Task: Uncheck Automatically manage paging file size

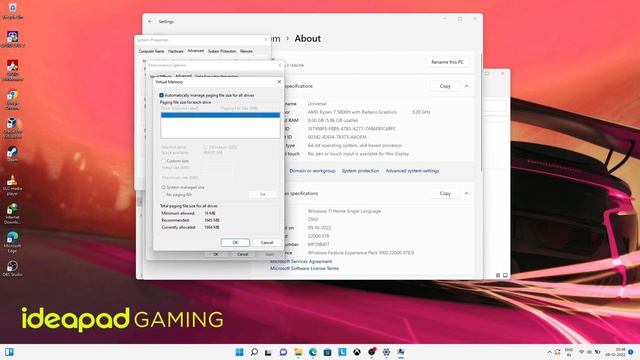Action: [162, 95]
